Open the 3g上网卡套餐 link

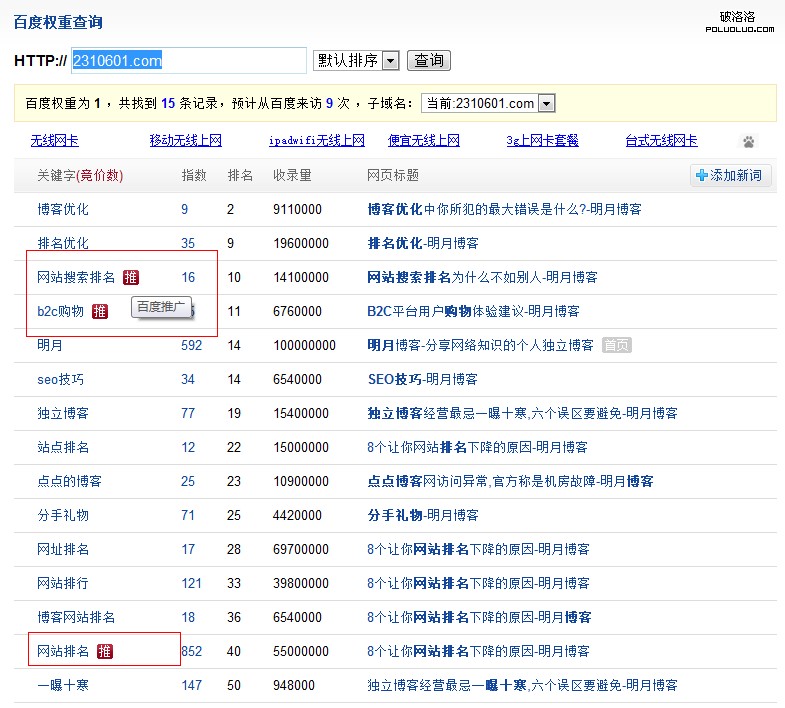(x=542, y=141)
